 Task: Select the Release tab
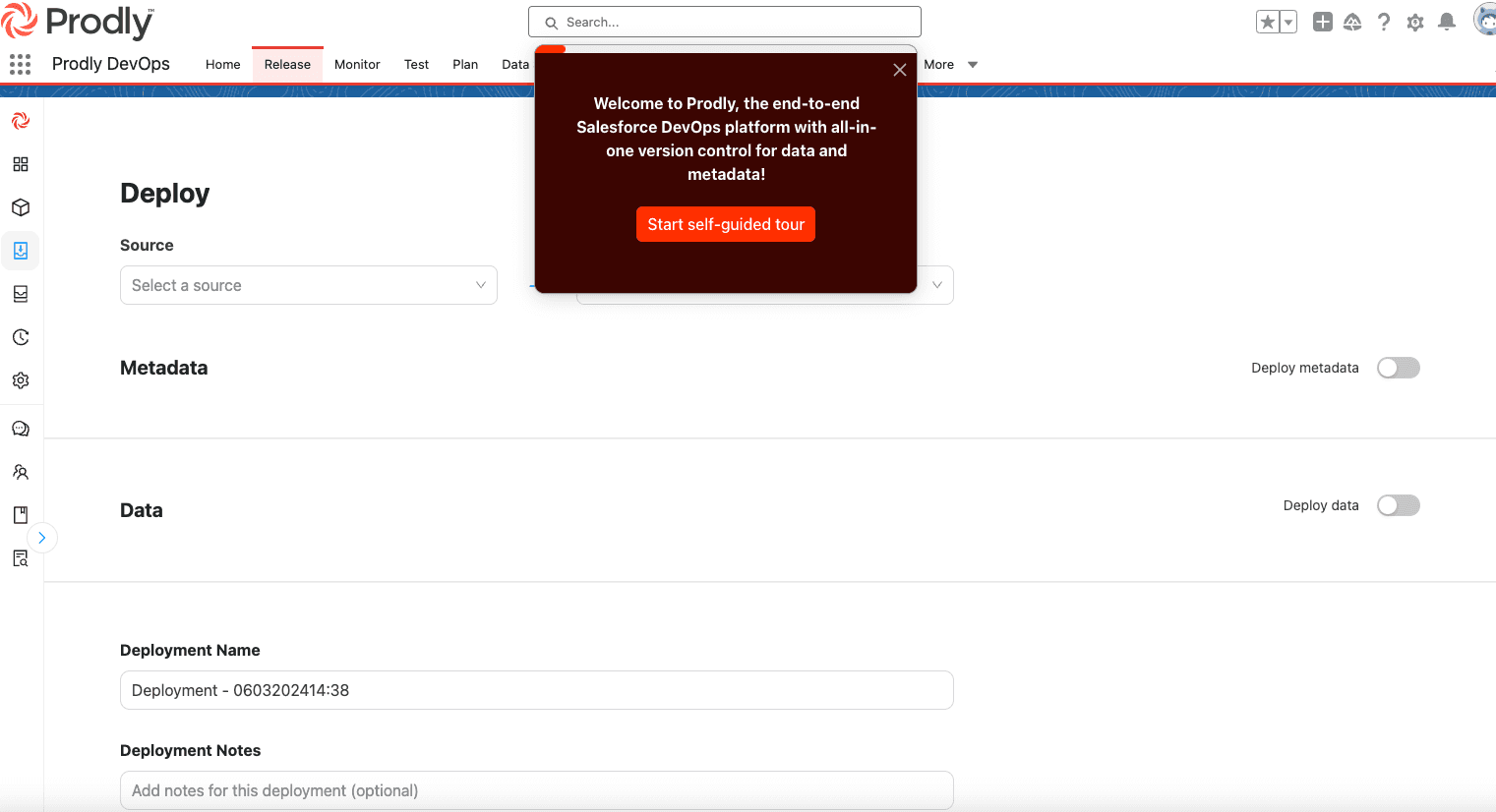point(287,65)
